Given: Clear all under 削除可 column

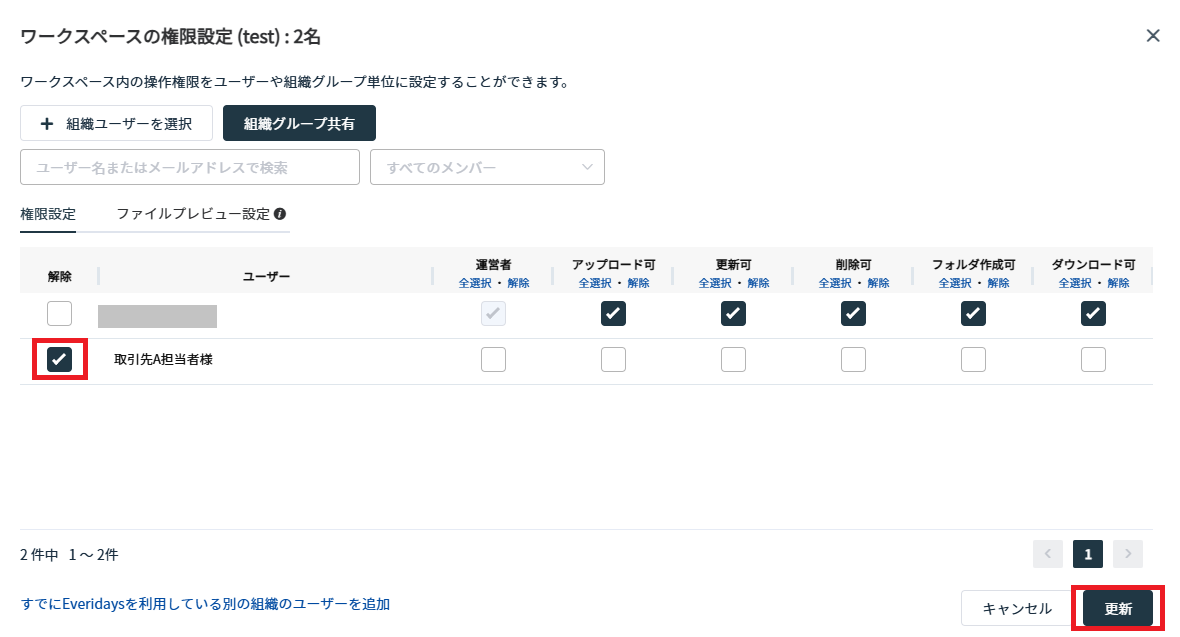Looking at the screenshot, I should click(878, 283).
